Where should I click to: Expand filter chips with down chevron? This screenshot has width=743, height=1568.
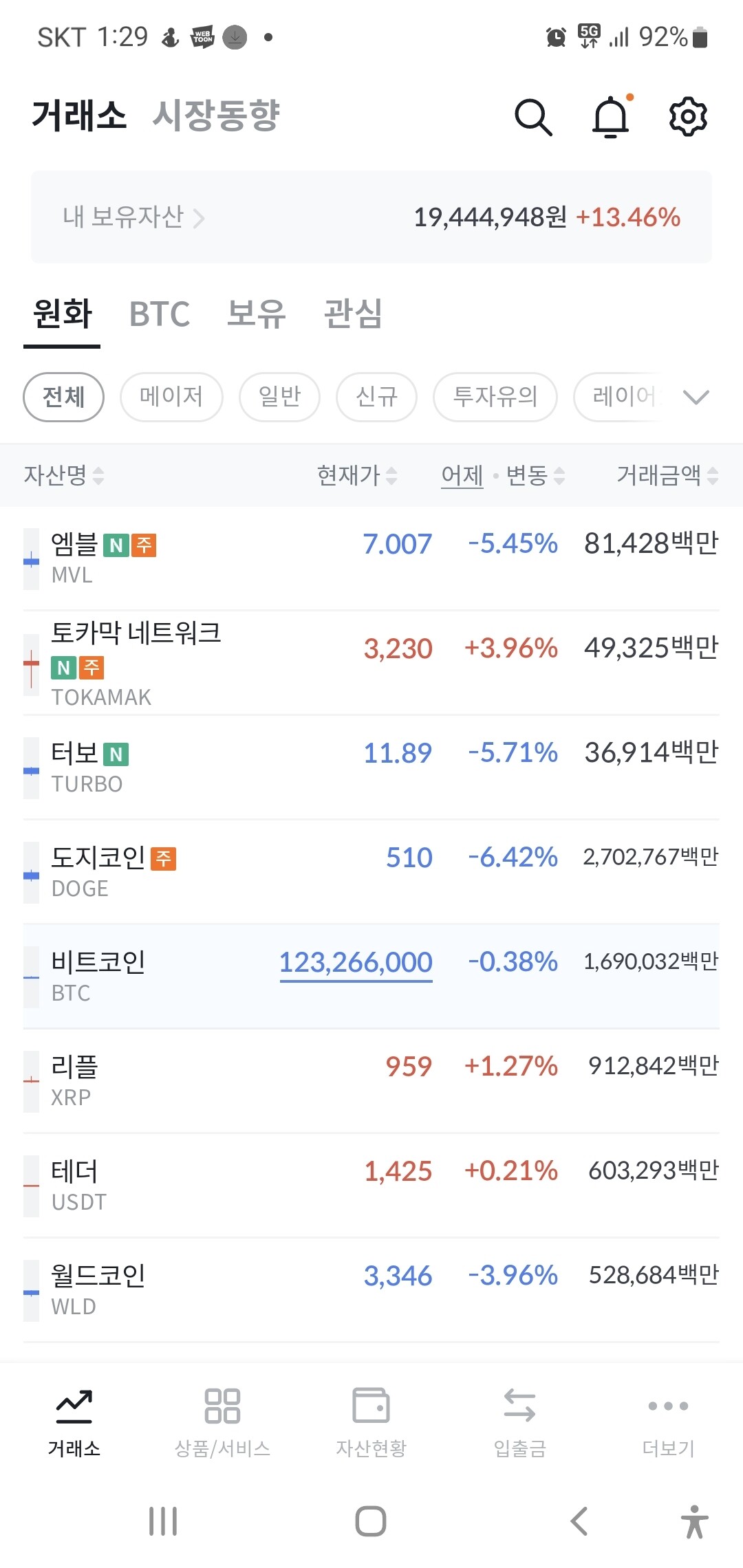coord(696,397)
